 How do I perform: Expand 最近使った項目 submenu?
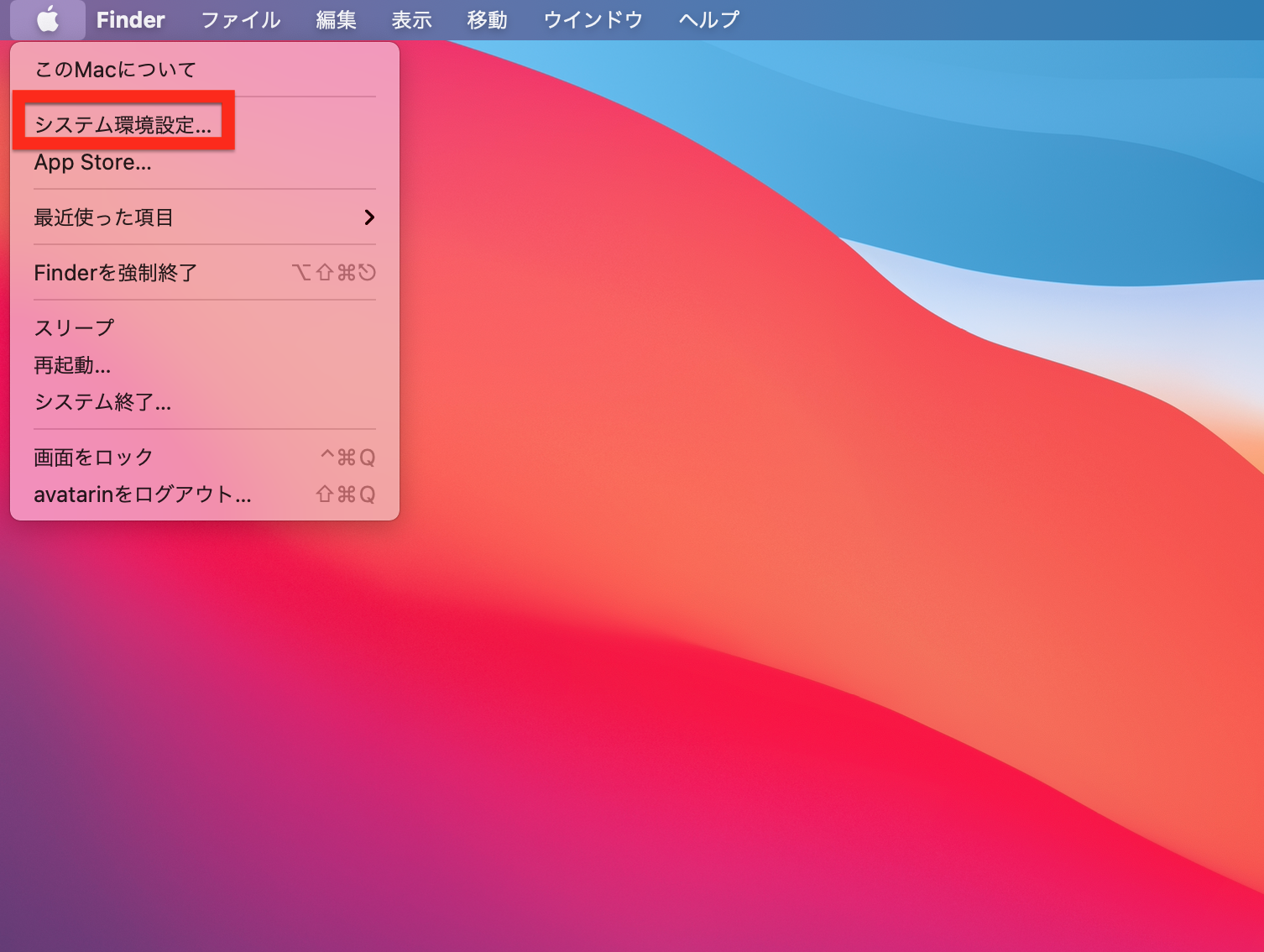click(x=205, y=217)
